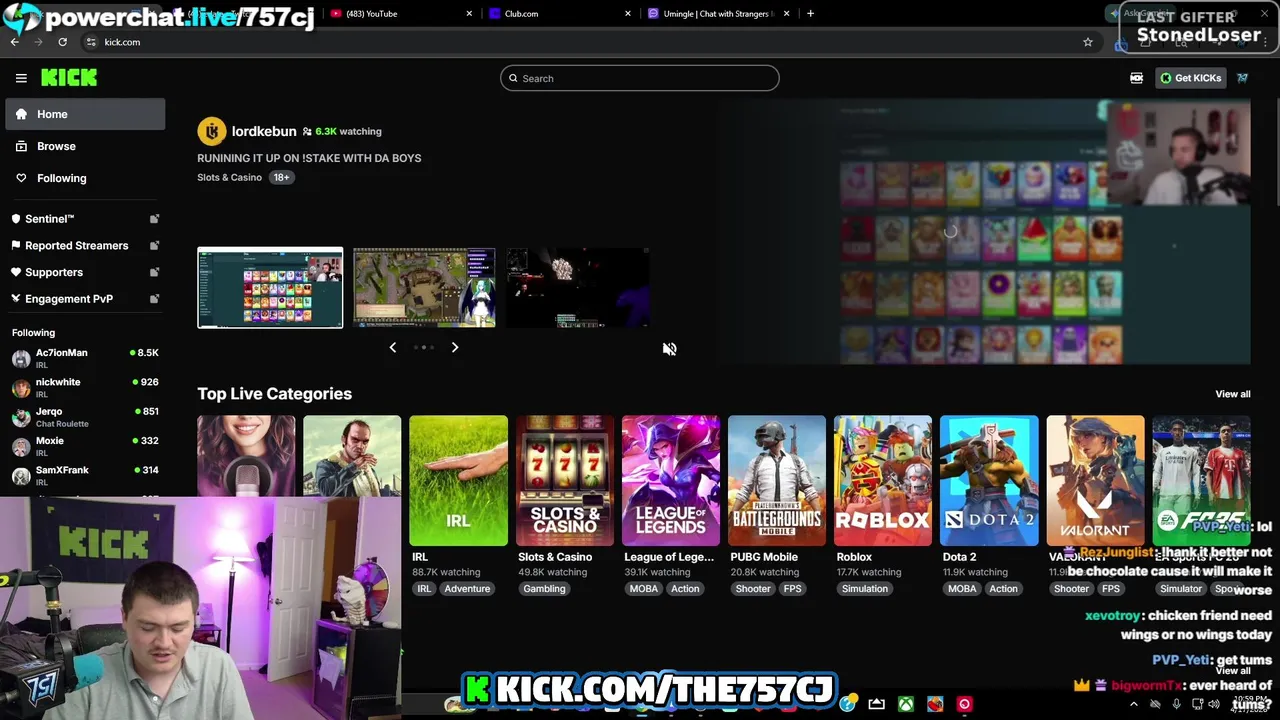Open the IRL category card

tap(458, 480)
